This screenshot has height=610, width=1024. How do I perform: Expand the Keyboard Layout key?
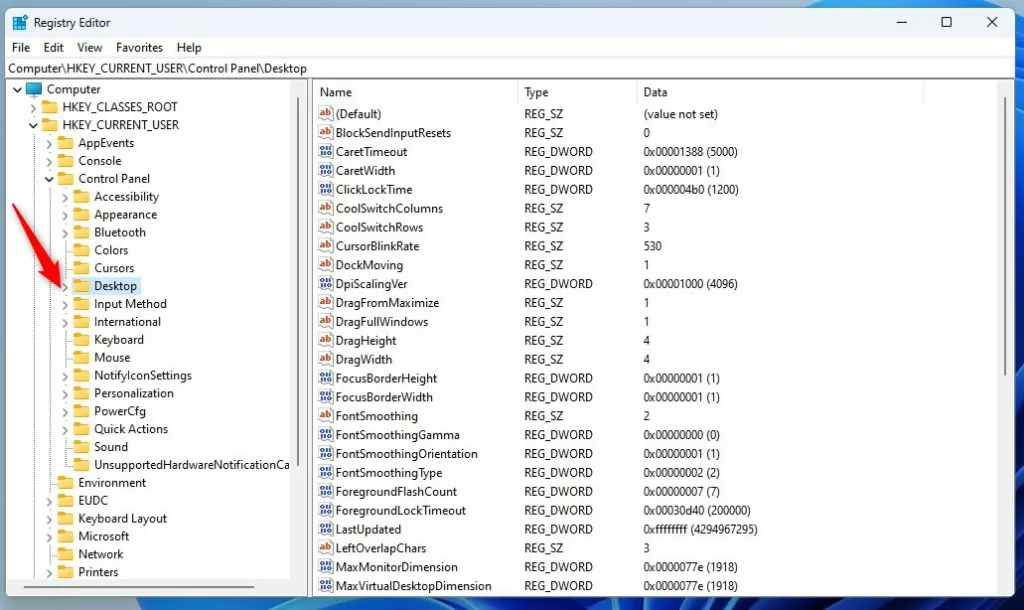click(x=49, y=519)
